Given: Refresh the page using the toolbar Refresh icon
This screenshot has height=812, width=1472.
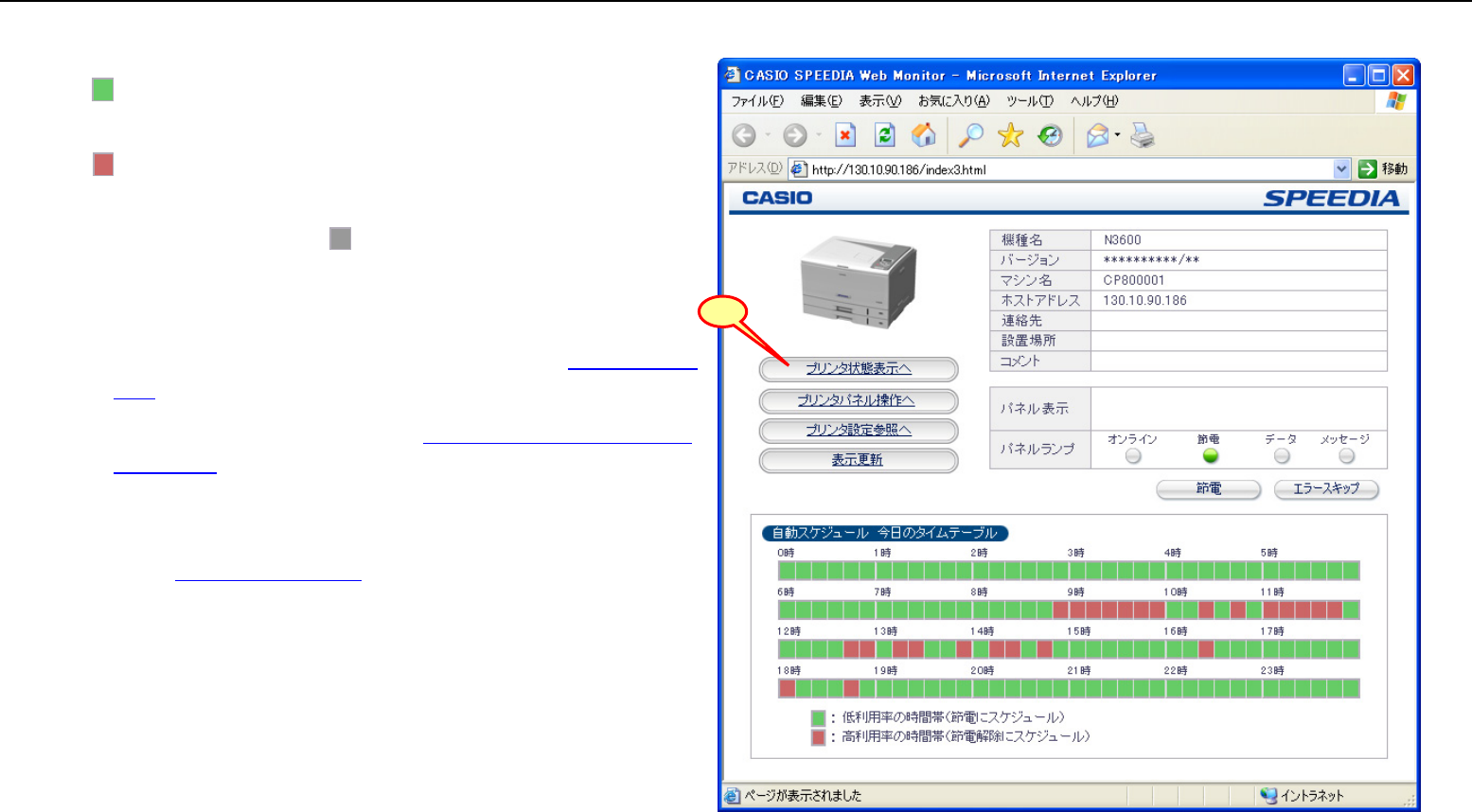Looking at the screenshot, I should click(x=884, y=136).
